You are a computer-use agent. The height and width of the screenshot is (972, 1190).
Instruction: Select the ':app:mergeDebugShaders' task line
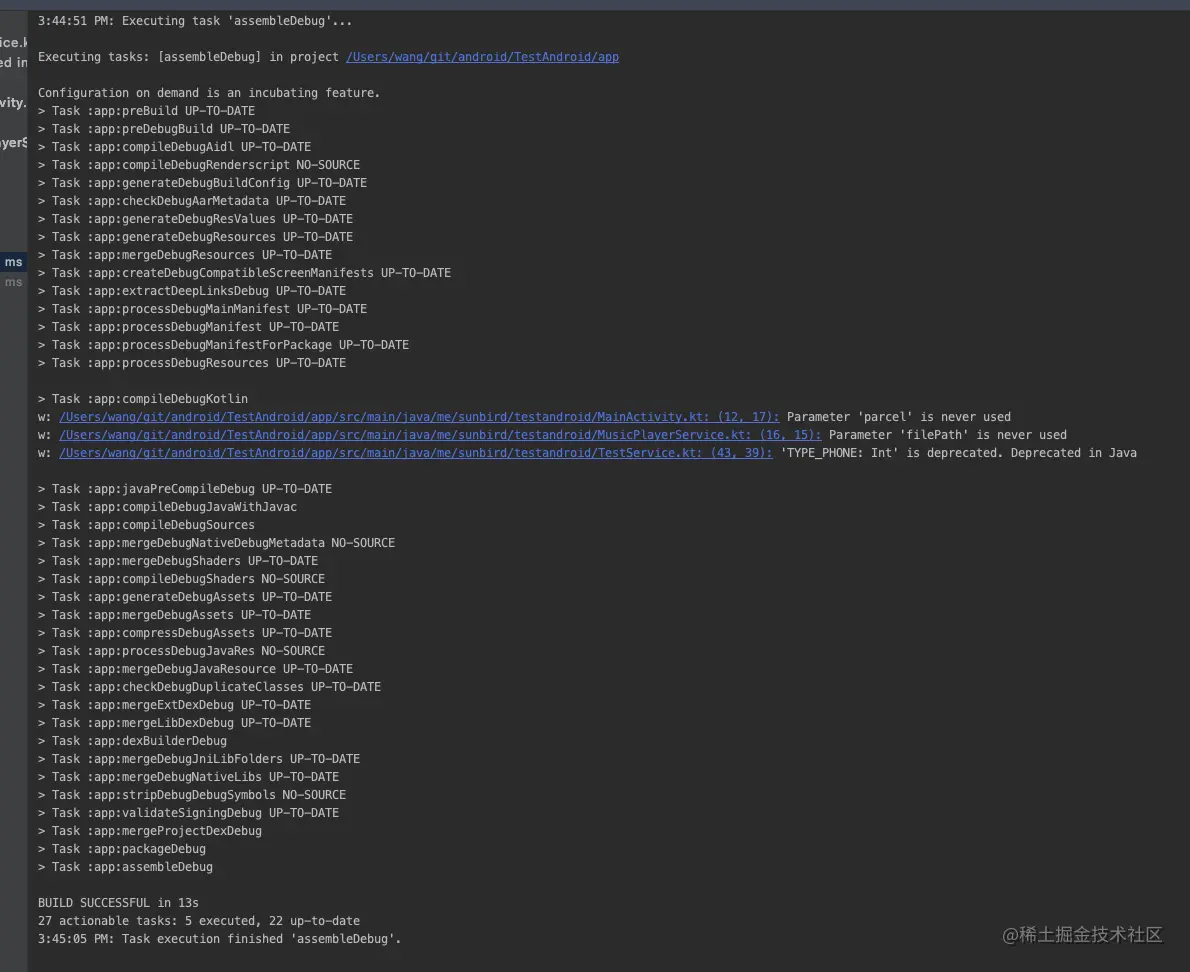pyautogui.click(x=178, y=561)
